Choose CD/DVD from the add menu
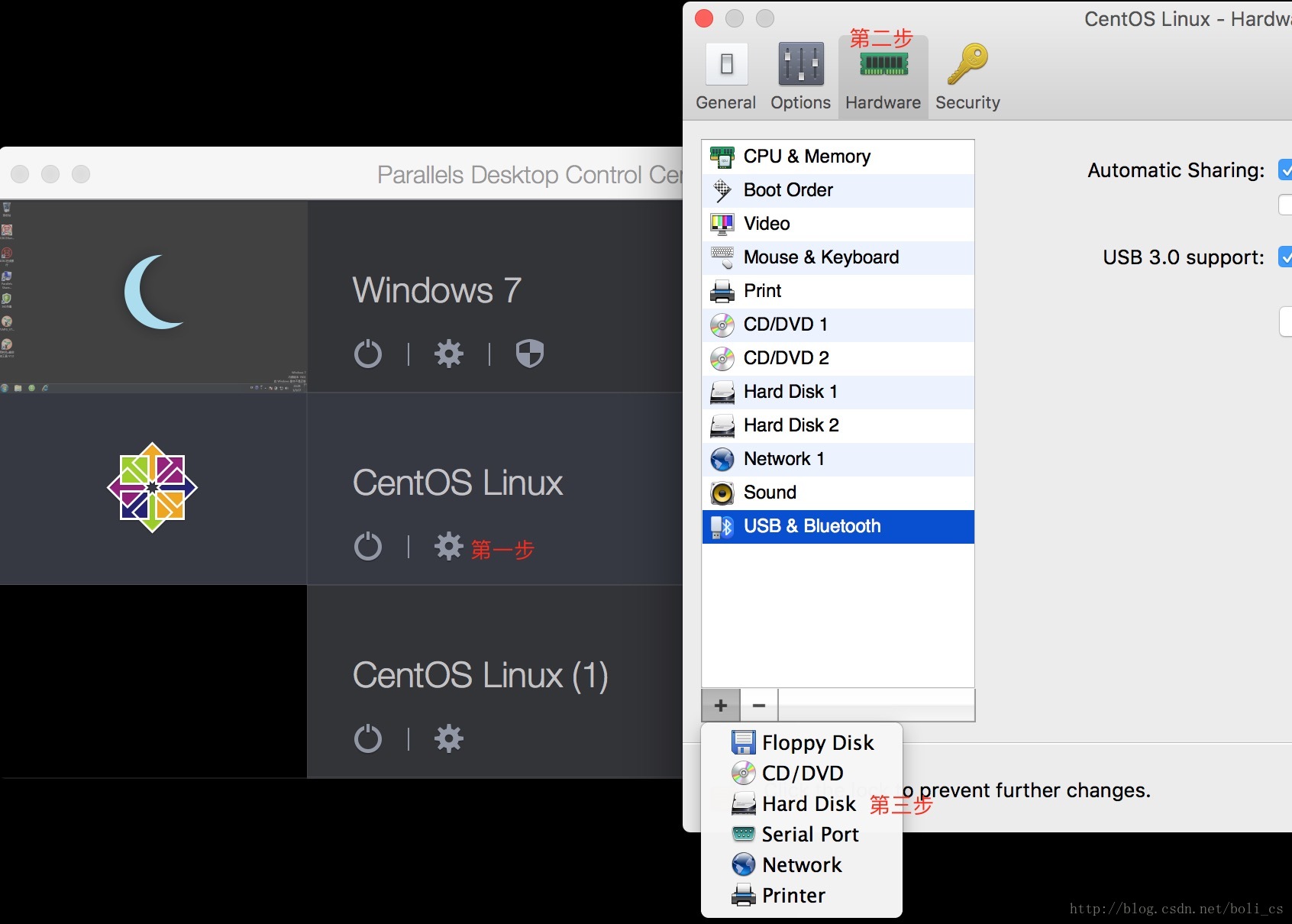The width and height of the screenshot is (1292, 924). coord(802,773)
